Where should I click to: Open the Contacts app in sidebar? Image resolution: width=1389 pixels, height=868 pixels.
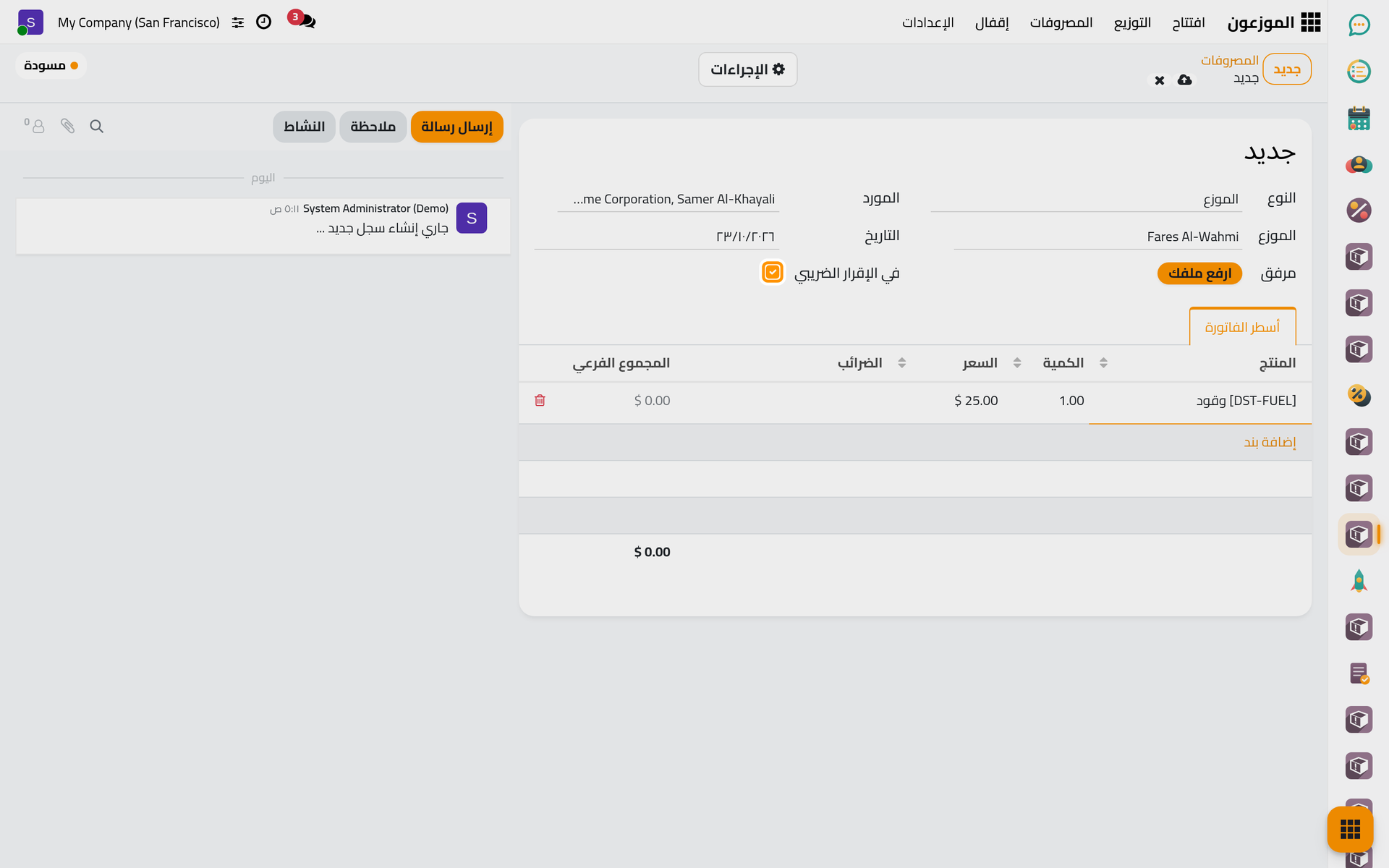[x=1359, y=164]
